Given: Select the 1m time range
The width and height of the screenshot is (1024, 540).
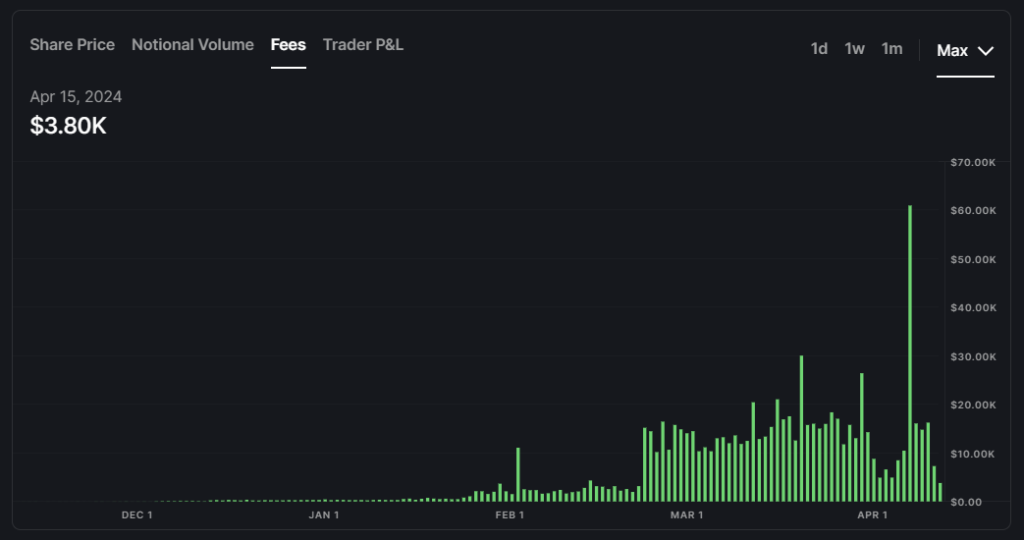Looking at the screenshot, I should click(x=891, y=49).
